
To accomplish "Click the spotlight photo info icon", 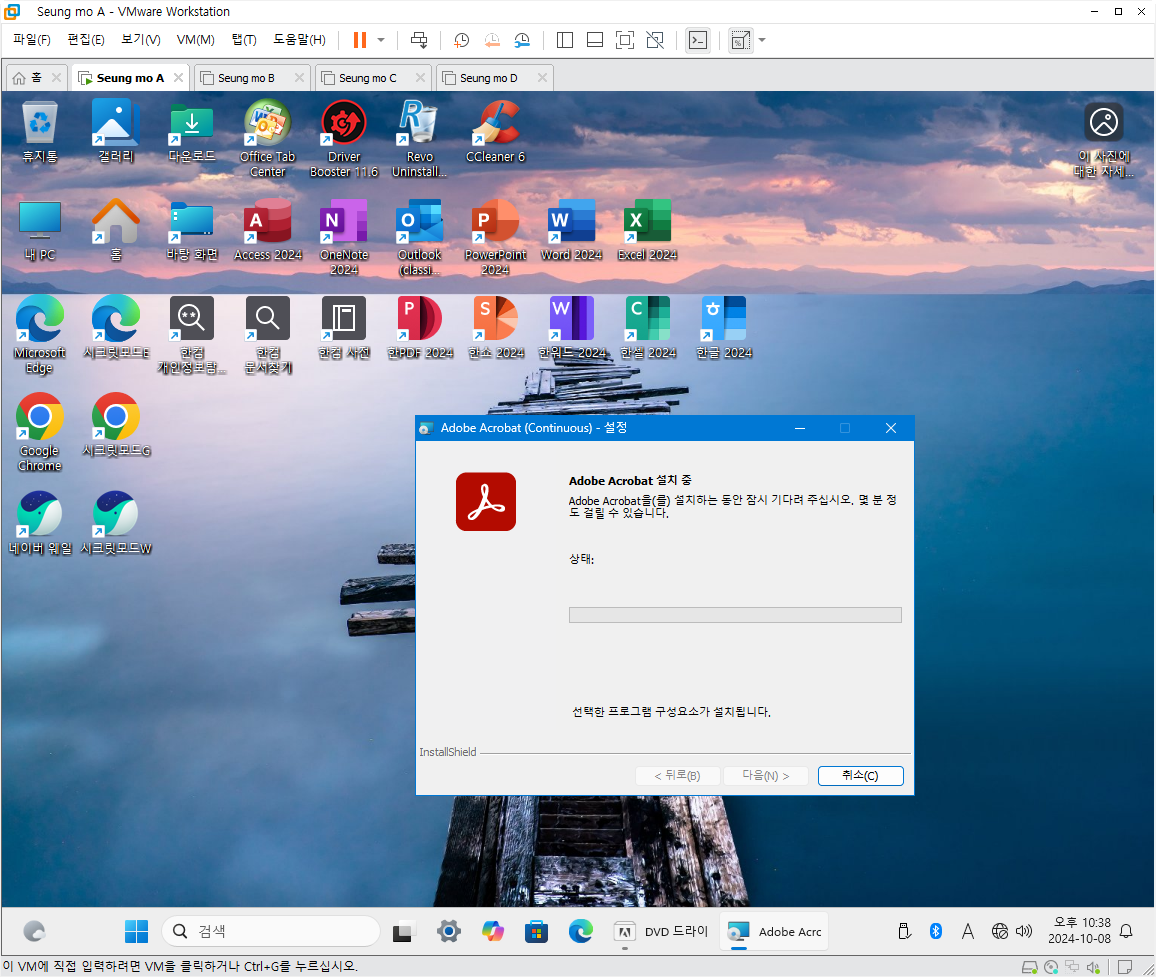I will pyautogui.click(x=1104, y=140).
